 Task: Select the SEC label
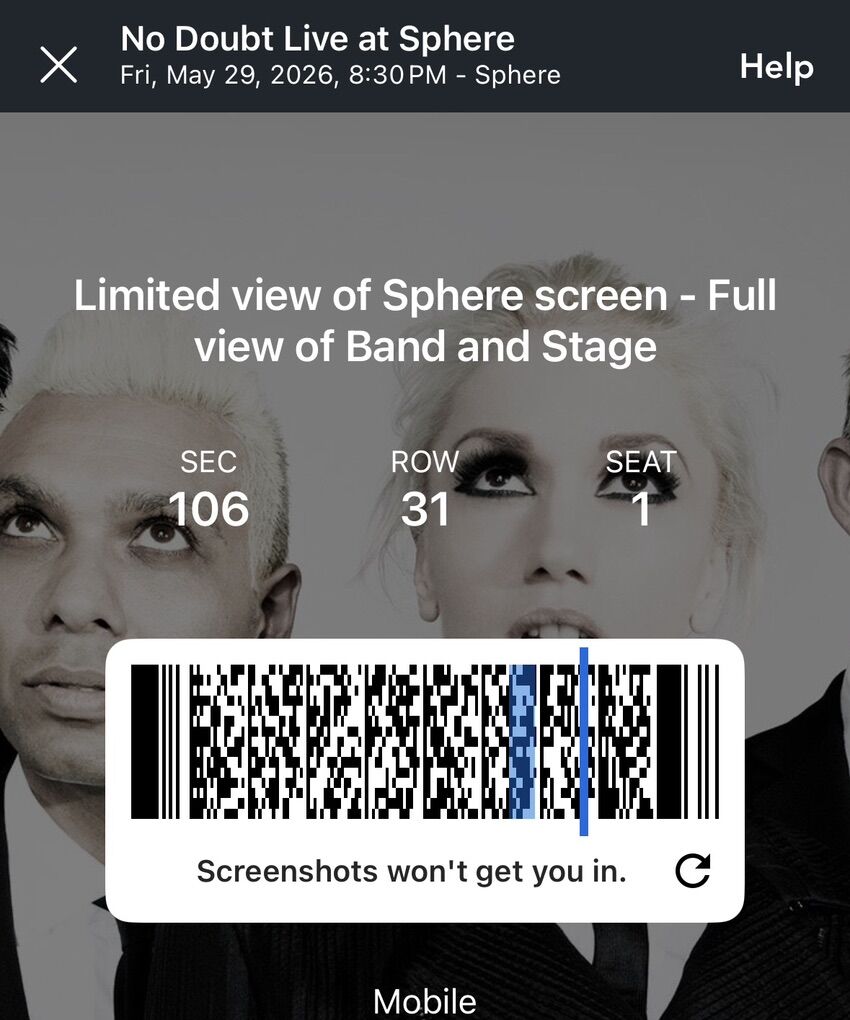208,462
